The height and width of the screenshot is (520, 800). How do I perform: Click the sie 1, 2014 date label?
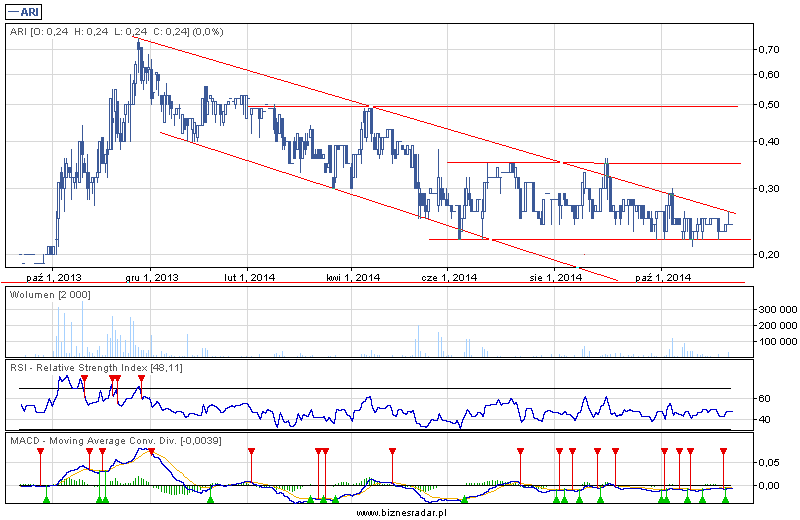[x=556, y=278]
